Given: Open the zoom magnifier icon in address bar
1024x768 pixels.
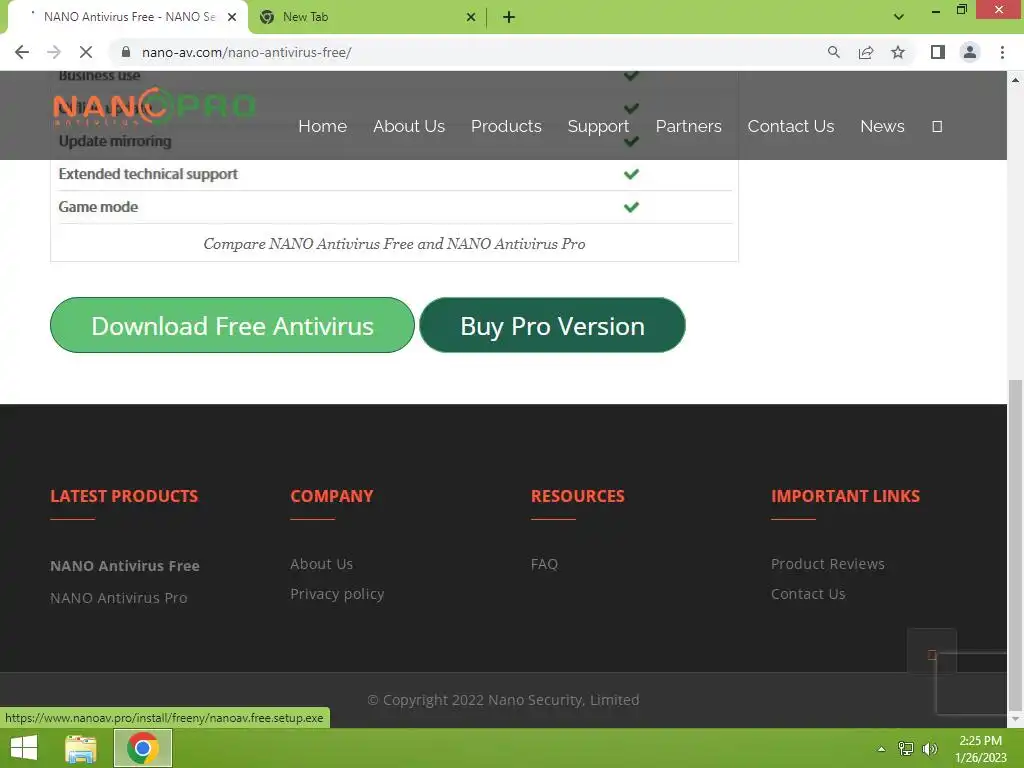Looking at the screenshot, I should click(x=833, y=52).
